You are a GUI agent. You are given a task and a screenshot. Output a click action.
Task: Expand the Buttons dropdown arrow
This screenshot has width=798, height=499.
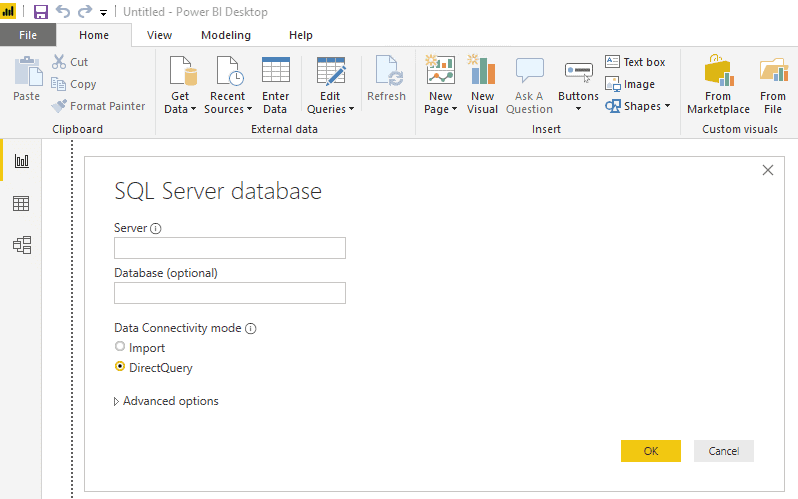tap(578, 109)
